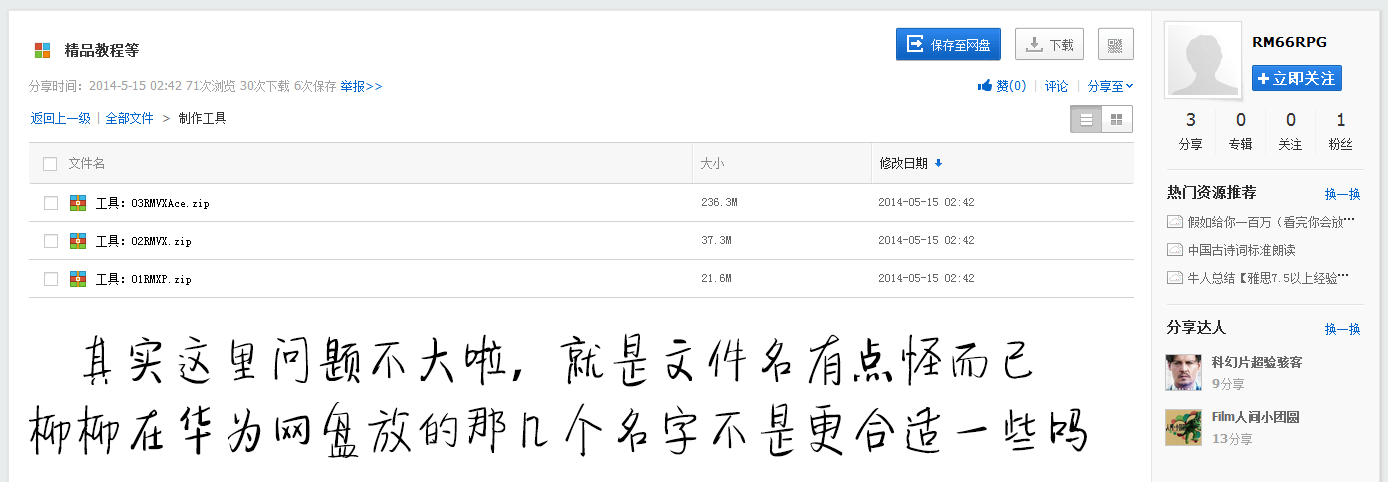
Task: Open the QR code icon button
Action: (1115, 44)
